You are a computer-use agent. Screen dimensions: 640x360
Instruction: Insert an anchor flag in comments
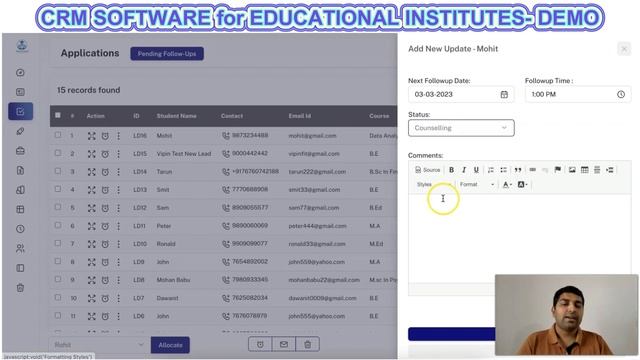(558, 170)
